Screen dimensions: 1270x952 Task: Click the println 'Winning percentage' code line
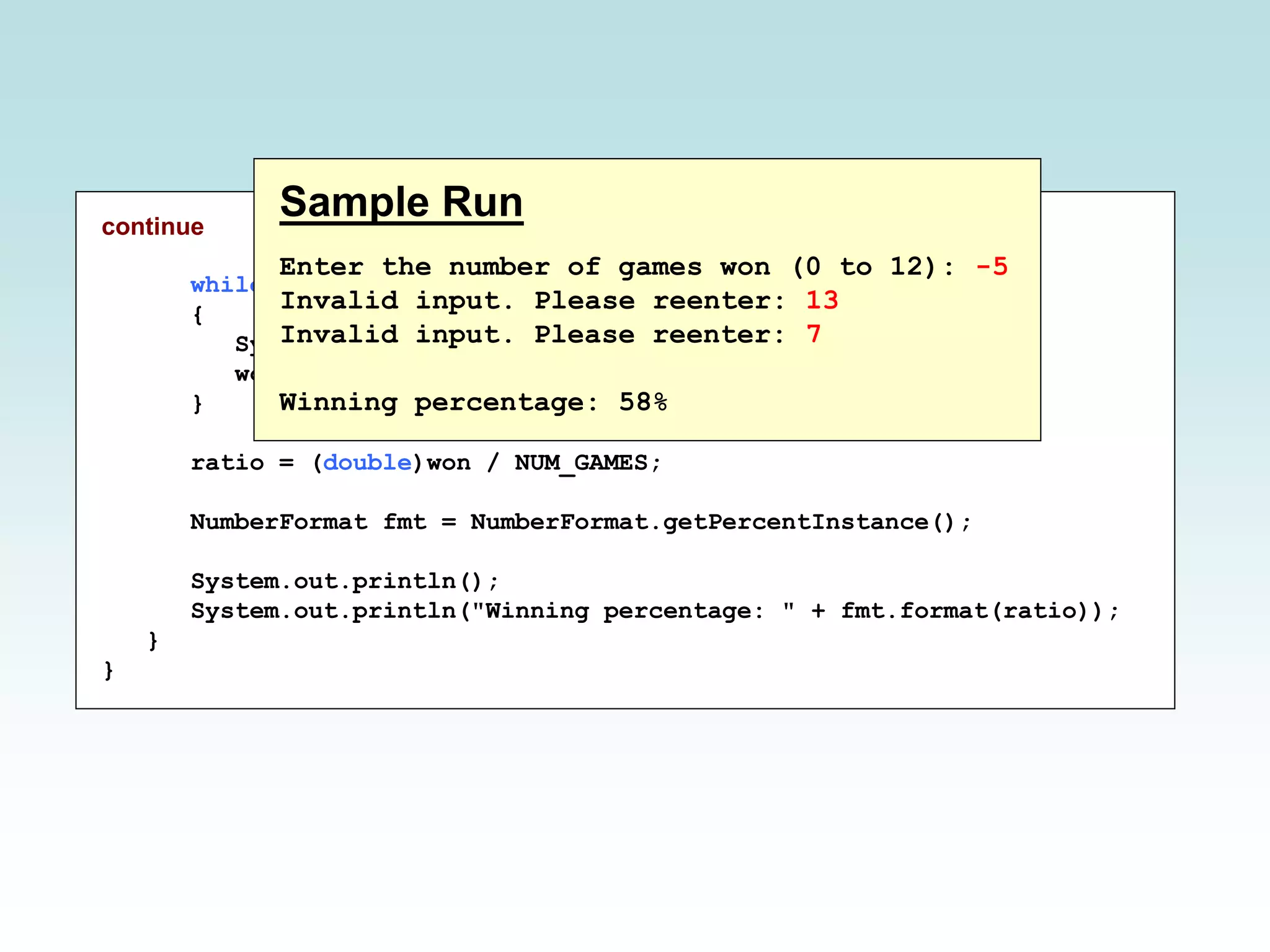point(655,611)
